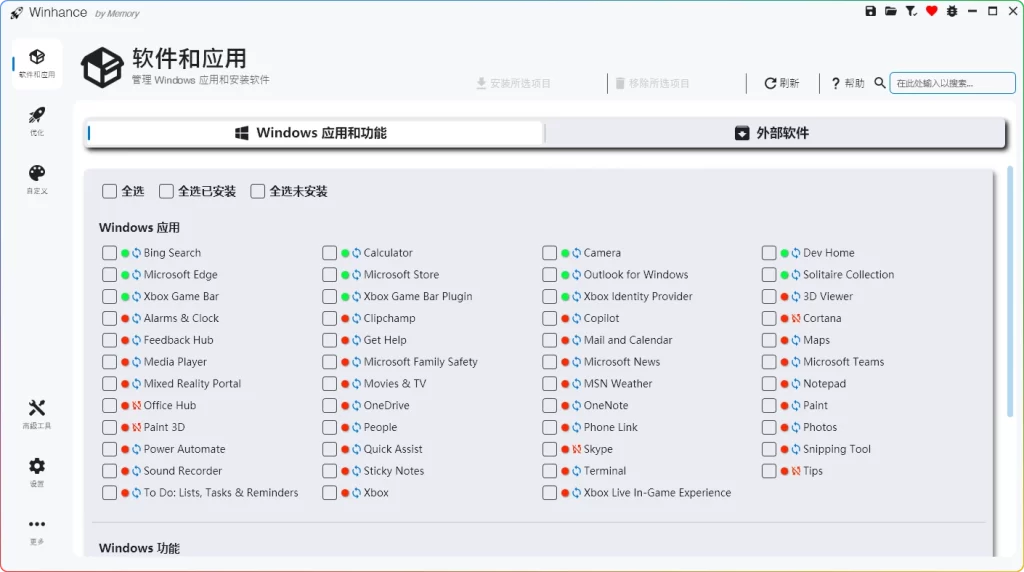
Task: Tick the Outlook for Windows checkbox
Action: click(x=549, y=275)
